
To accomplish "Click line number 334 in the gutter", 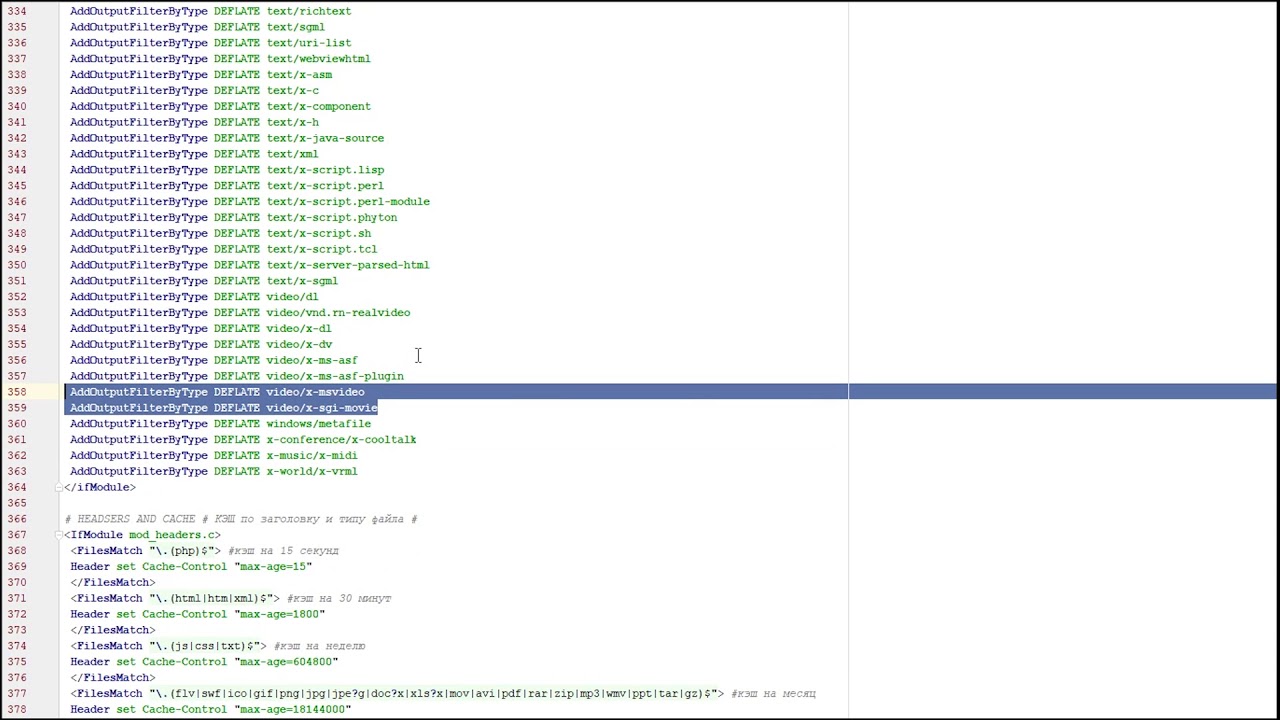I will pyautogui.click(x=17, y=11).
